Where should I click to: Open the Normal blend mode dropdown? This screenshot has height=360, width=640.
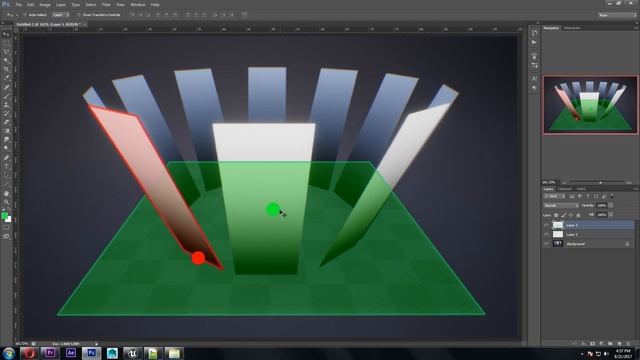pyautogui.click(x=561, y=205)
